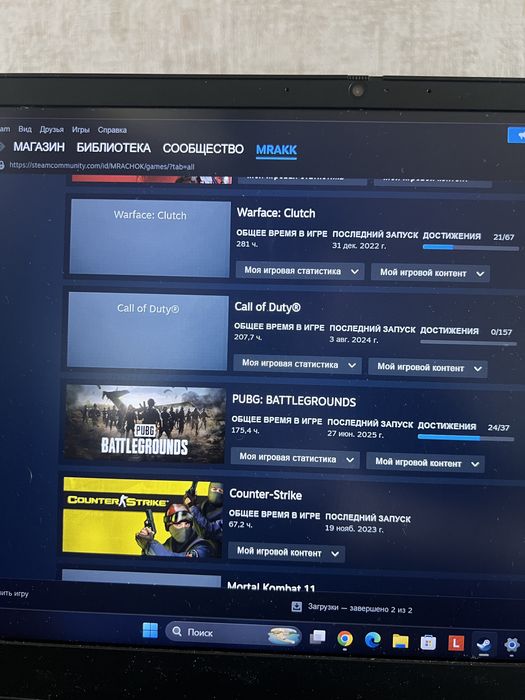Expand Call of Duty game statistics dropdown
The width and height of the screenshot is (525, 700).
297,364
